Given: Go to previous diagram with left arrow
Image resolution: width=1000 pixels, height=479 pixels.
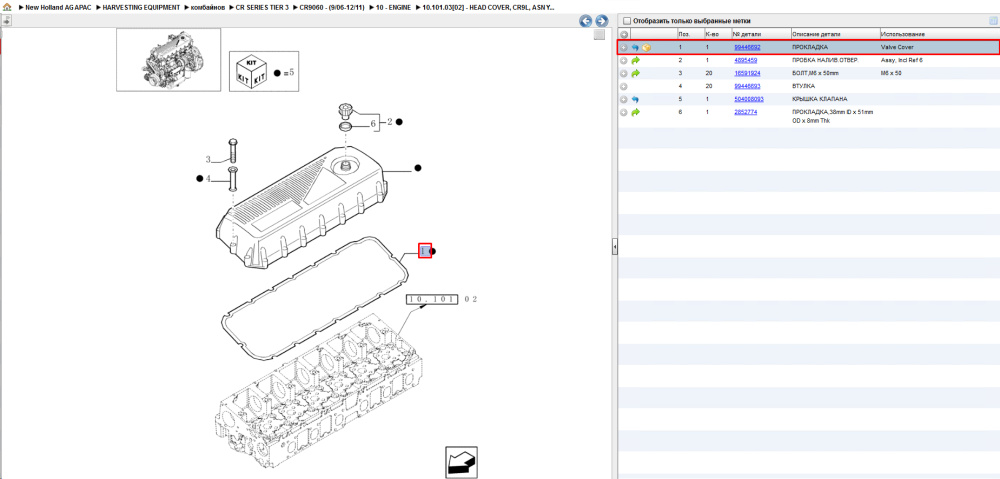Looking at the screenshot, I should click(585, 21).
